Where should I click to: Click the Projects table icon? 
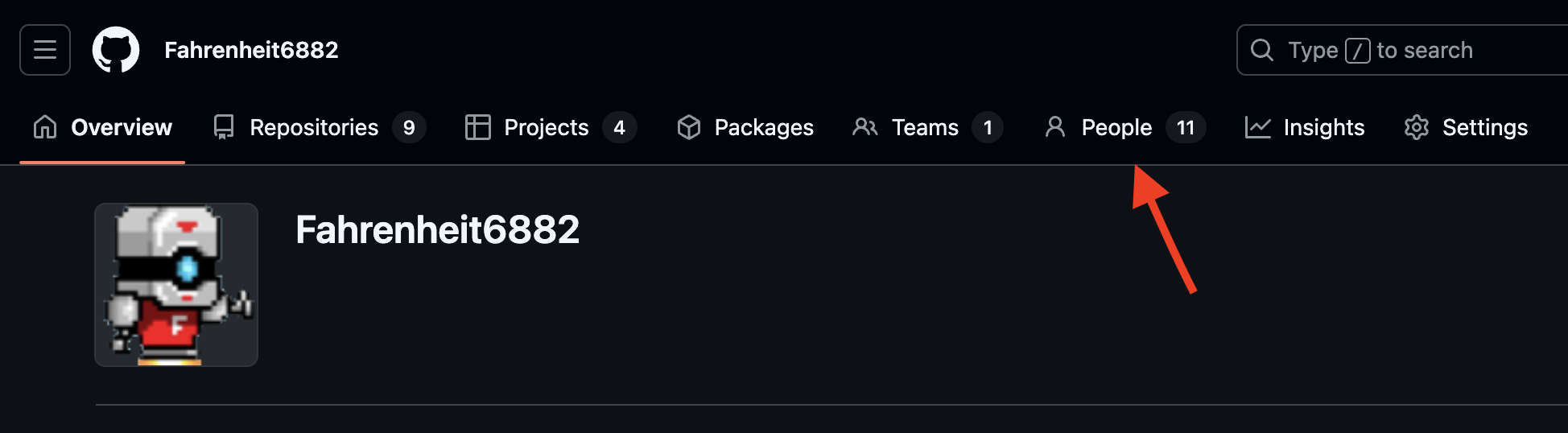coord(478,127)
